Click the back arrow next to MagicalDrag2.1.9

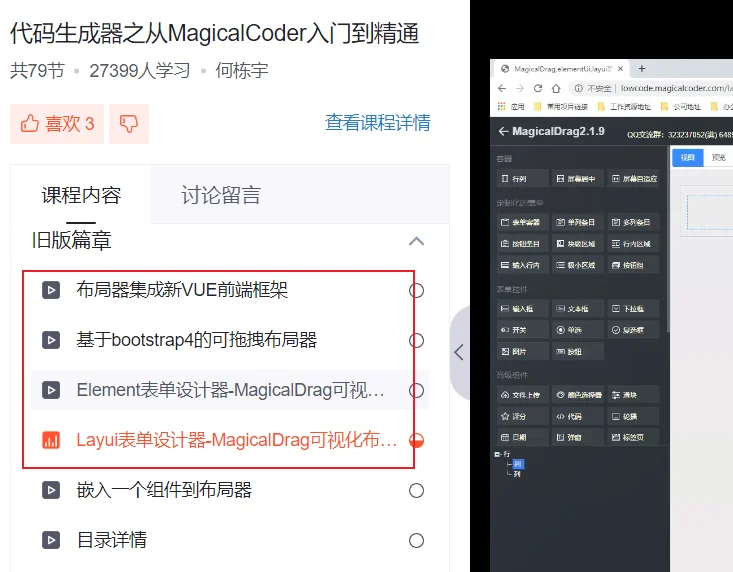(503, 131)
